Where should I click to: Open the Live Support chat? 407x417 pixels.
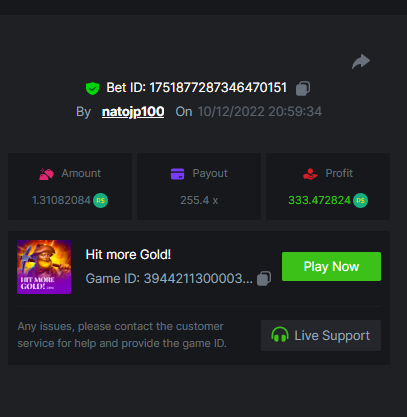coord(321,335)
